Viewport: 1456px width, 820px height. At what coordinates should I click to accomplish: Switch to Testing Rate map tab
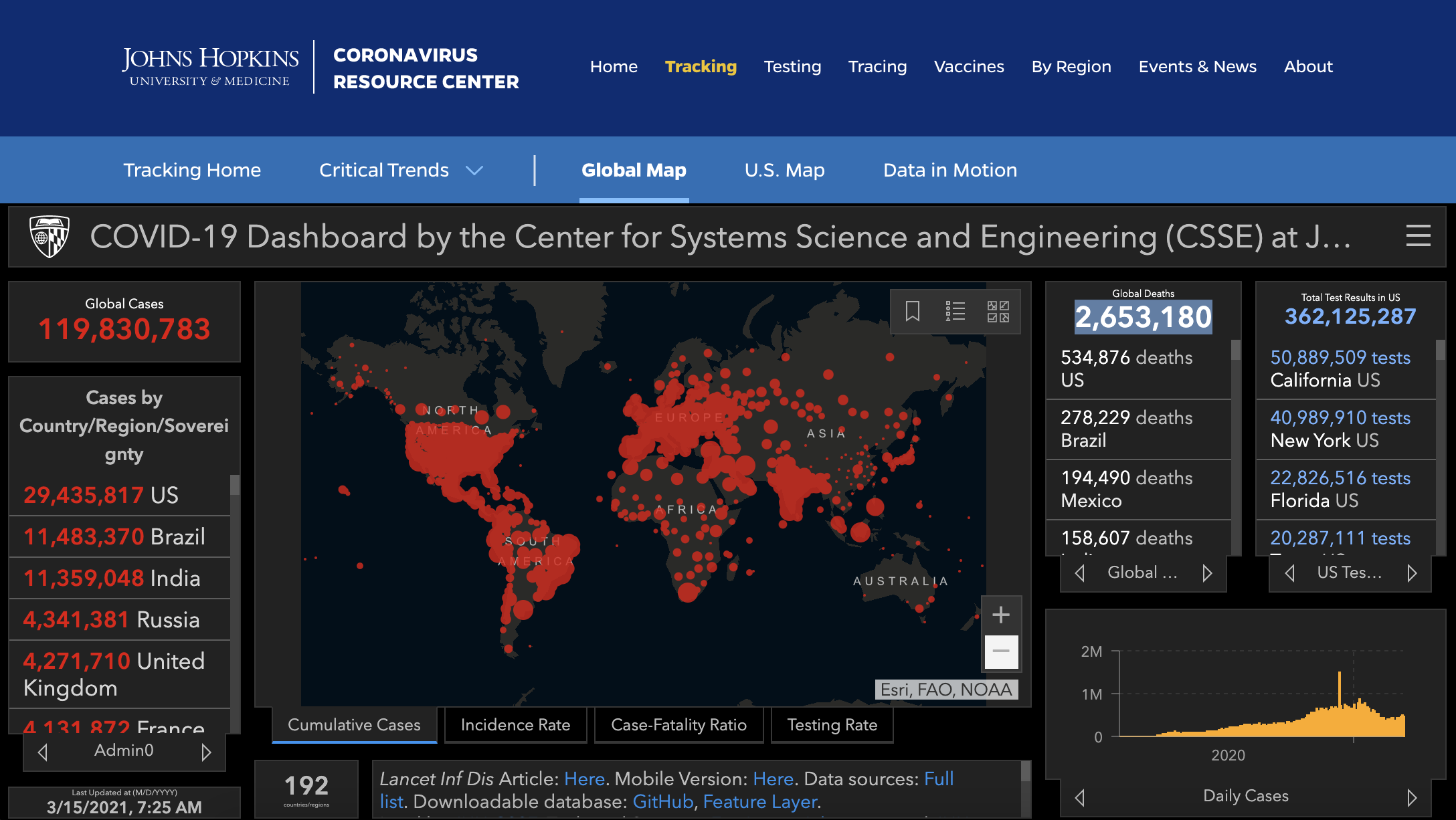pyautogui.click(x=832, y=725)
